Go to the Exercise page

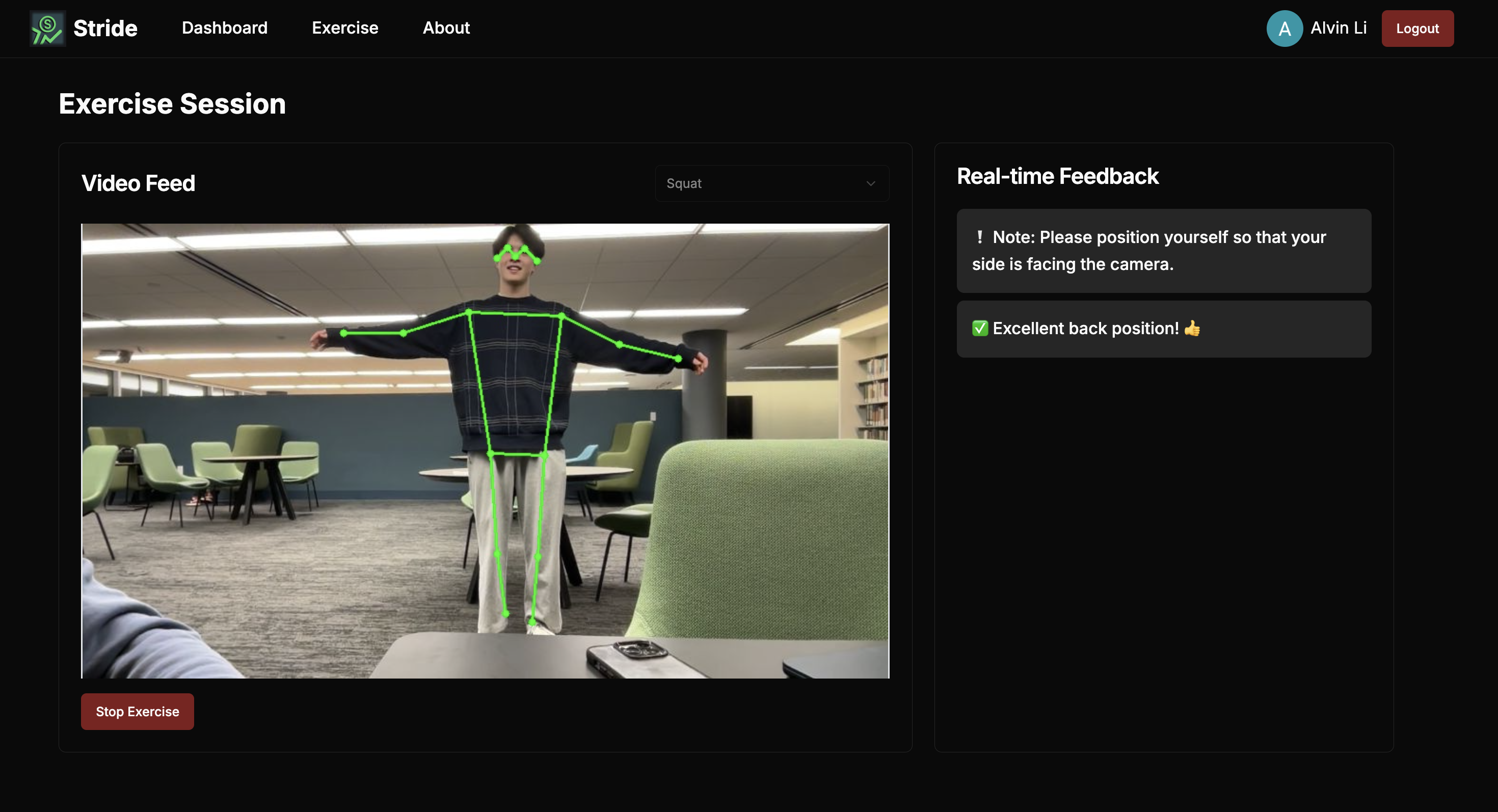click(x=345, y=28)
